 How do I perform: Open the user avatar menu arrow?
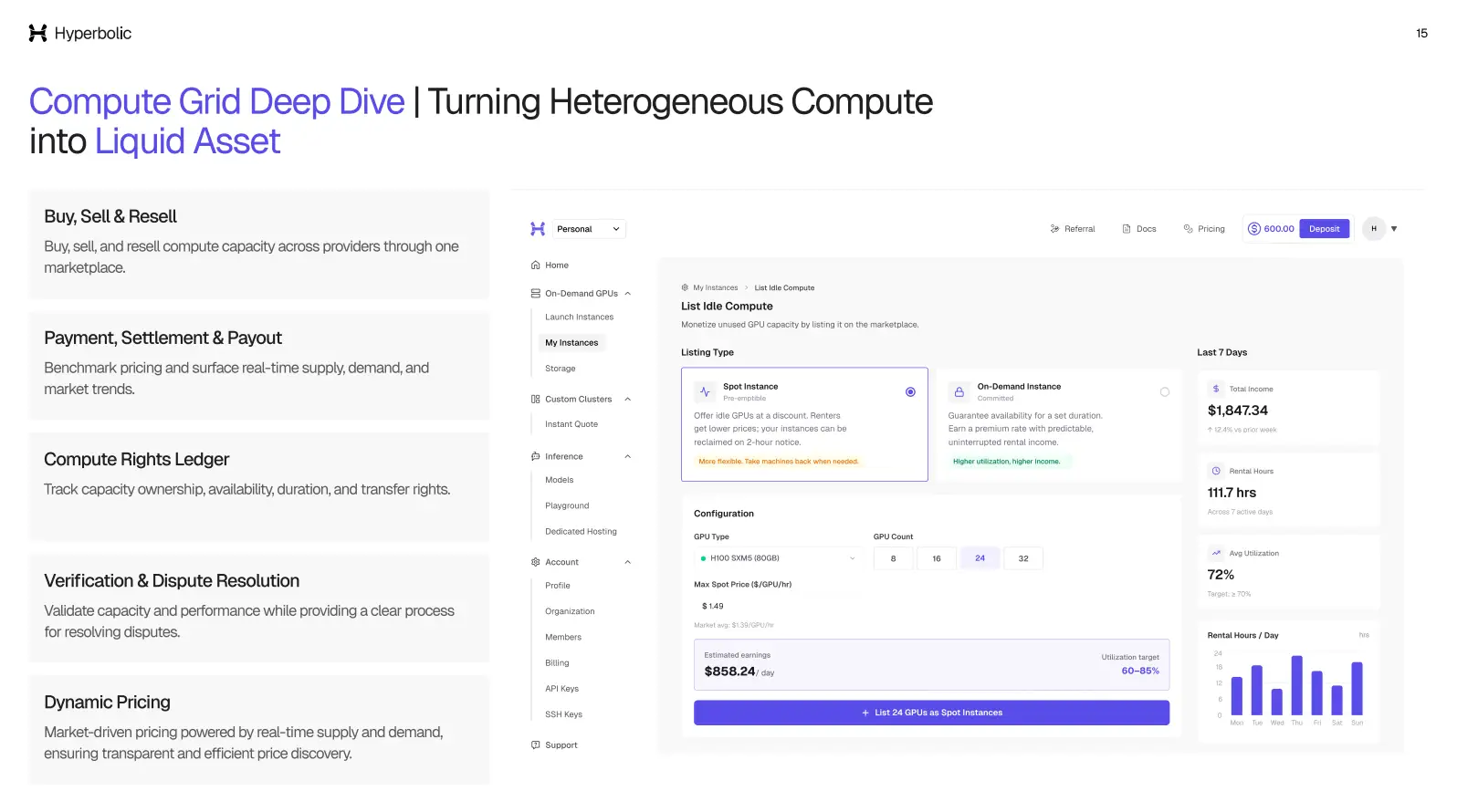point(1394,229)
